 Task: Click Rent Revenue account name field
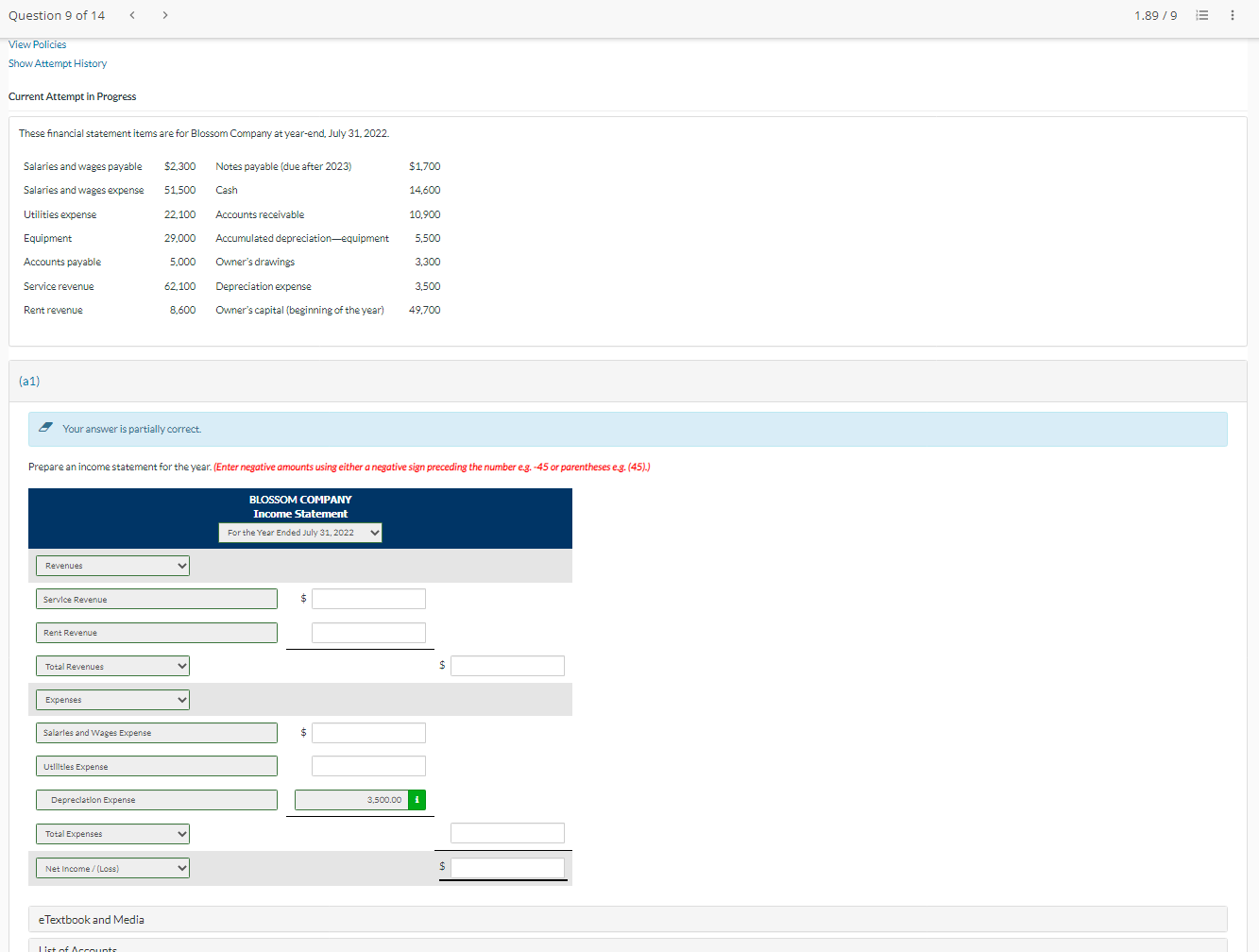point(157,633)
